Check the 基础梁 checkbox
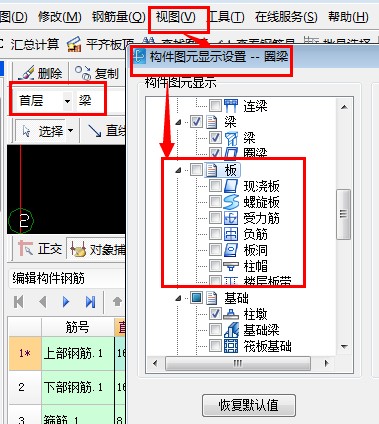The width and height of the screenshot is (379, 424). click(215, 329)
